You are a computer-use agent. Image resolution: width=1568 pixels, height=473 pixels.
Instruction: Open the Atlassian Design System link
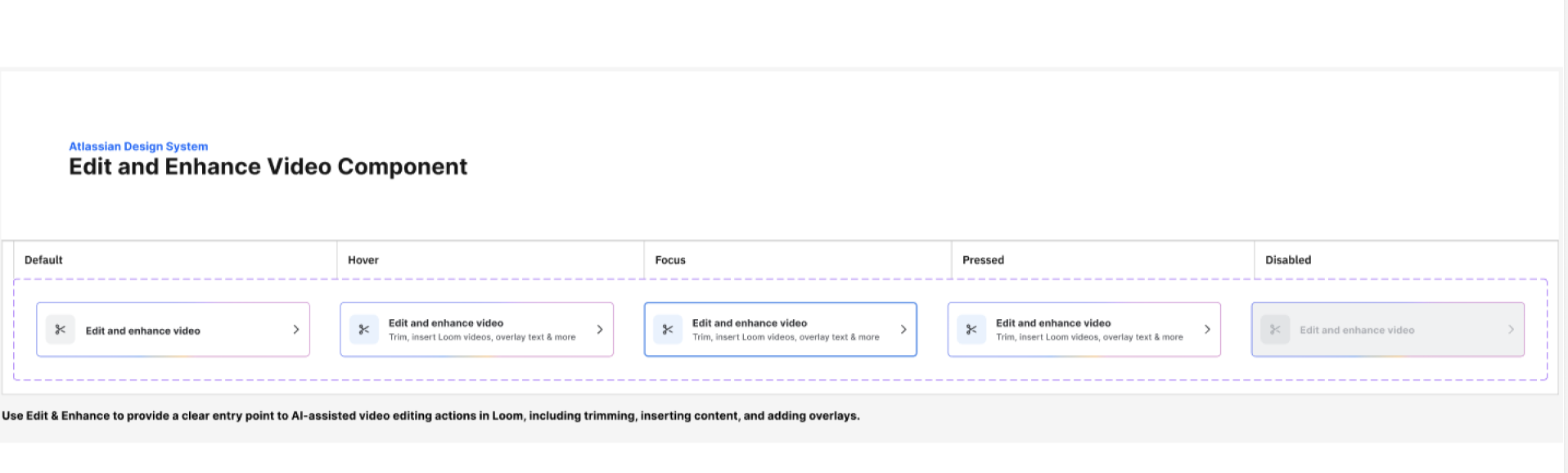point(138,146)
